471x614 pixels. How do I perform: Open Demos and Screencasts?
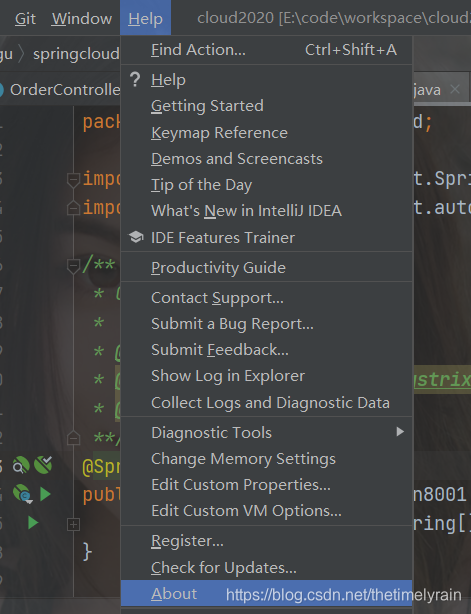pyautogui.click(x=266, y=159)
